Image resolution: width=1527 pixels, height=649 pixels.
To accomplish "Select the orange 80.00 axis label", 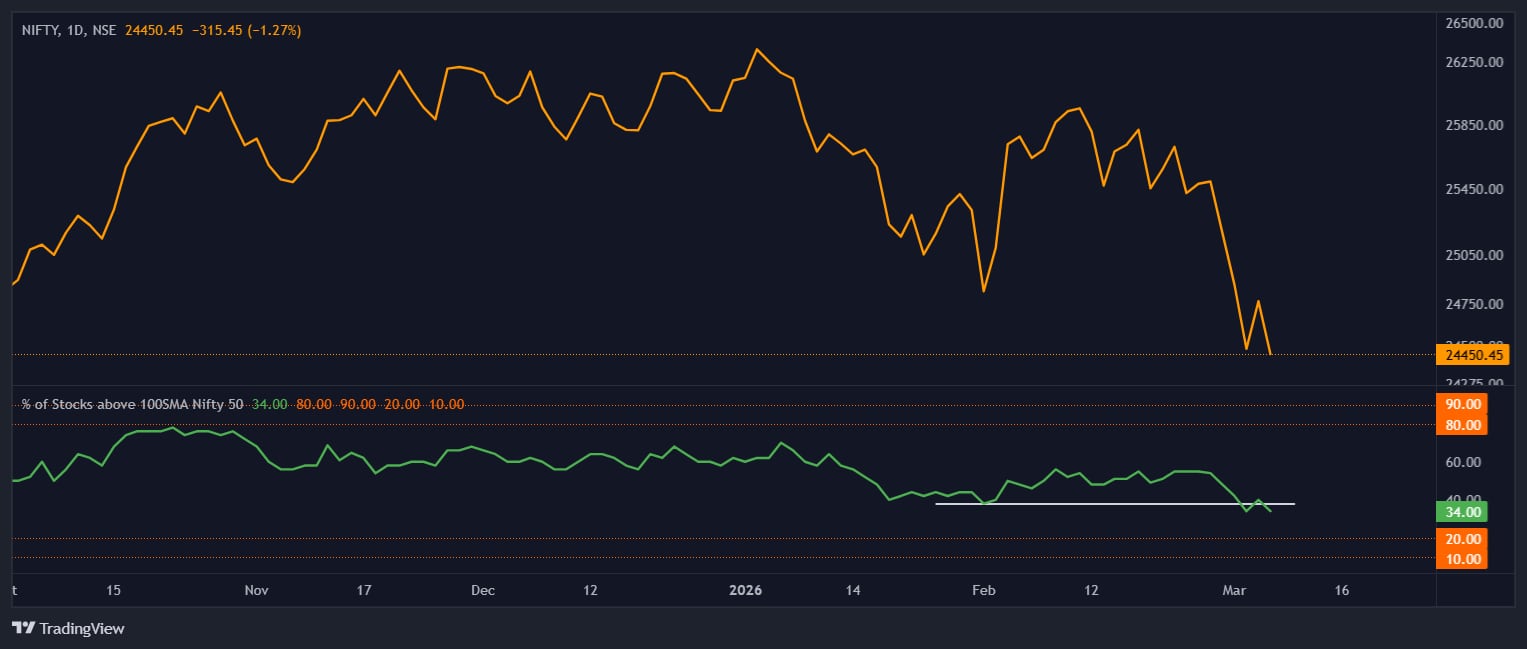I will coord(1462,425).
